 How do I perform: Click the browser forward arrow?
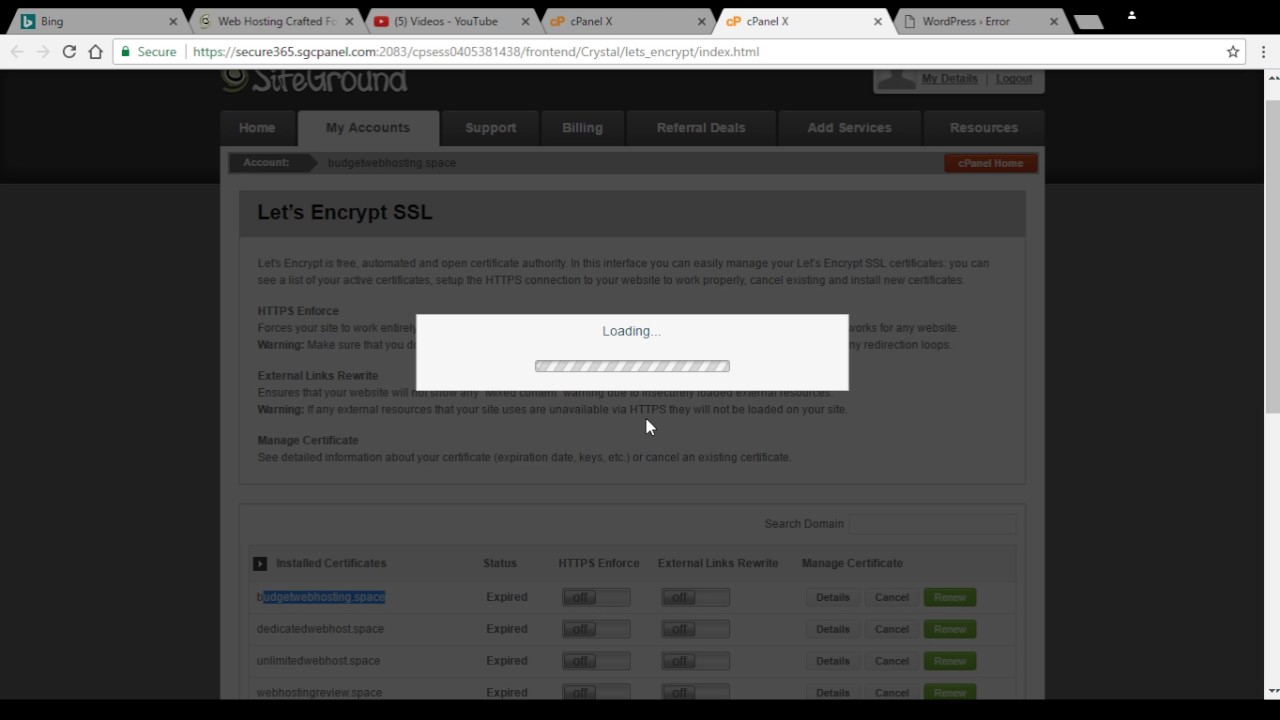pos(42,52)
